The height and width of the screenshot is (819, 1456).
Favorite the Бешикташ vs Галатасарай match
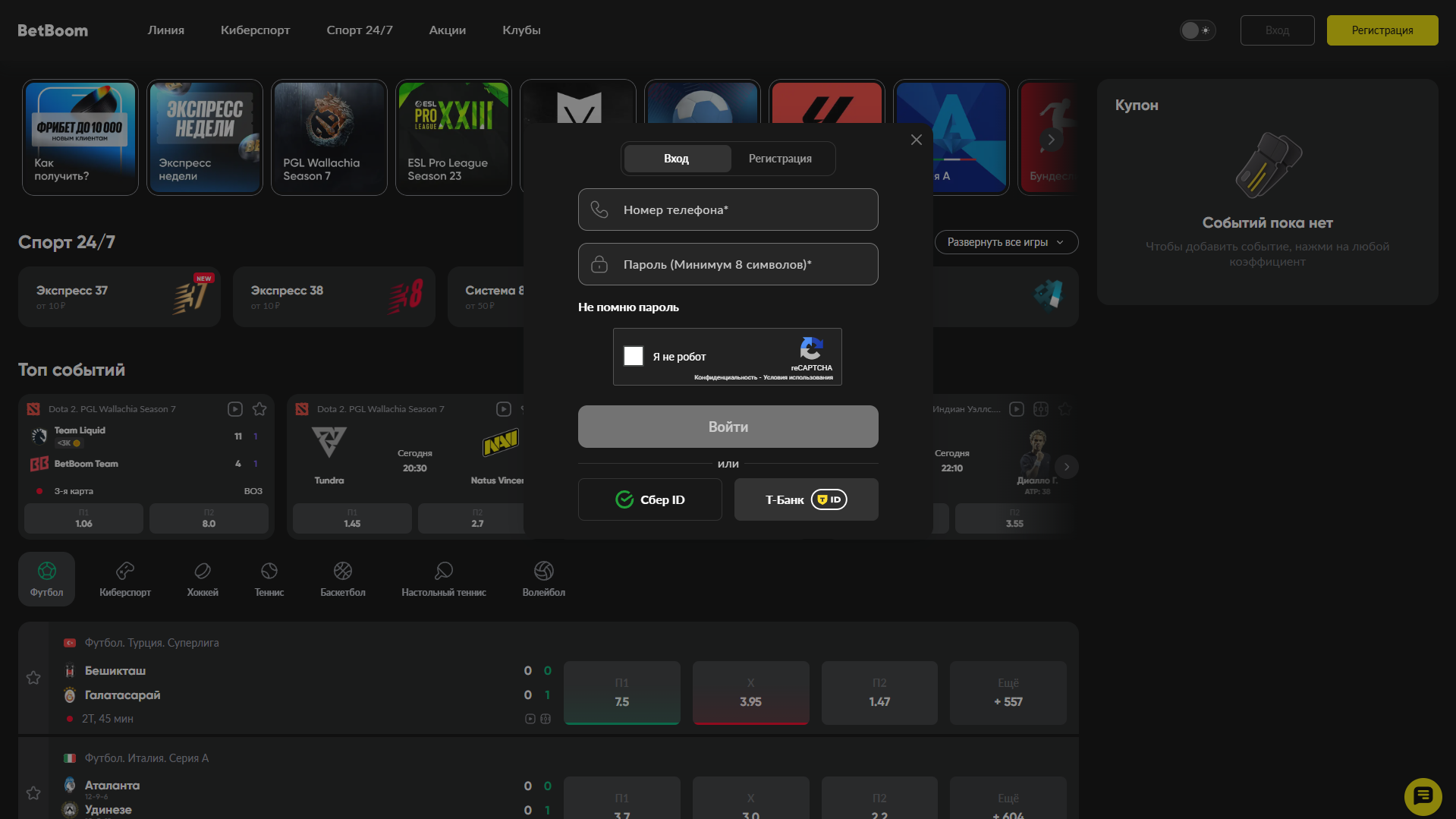(x=33, y=678)
